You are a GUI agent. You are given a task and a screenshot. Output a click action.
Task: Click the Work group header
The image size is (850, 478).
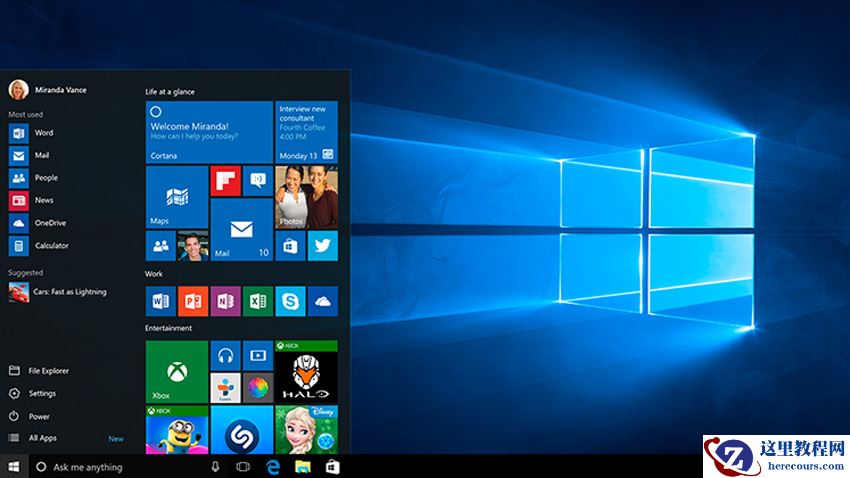coord(153,274)
